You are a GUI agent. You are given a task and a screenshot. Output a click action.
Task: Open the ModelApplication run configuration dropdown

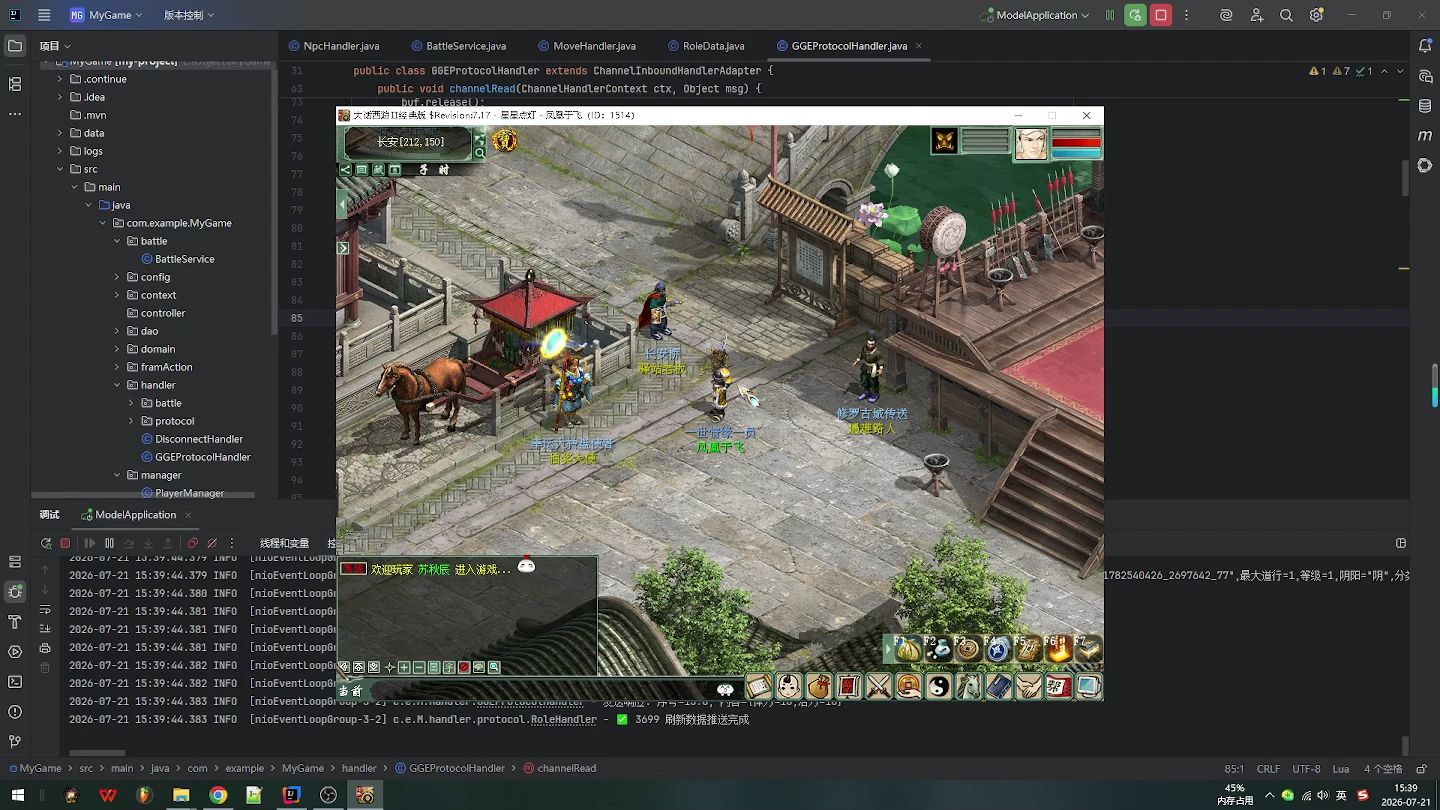tap(1034, 15)
